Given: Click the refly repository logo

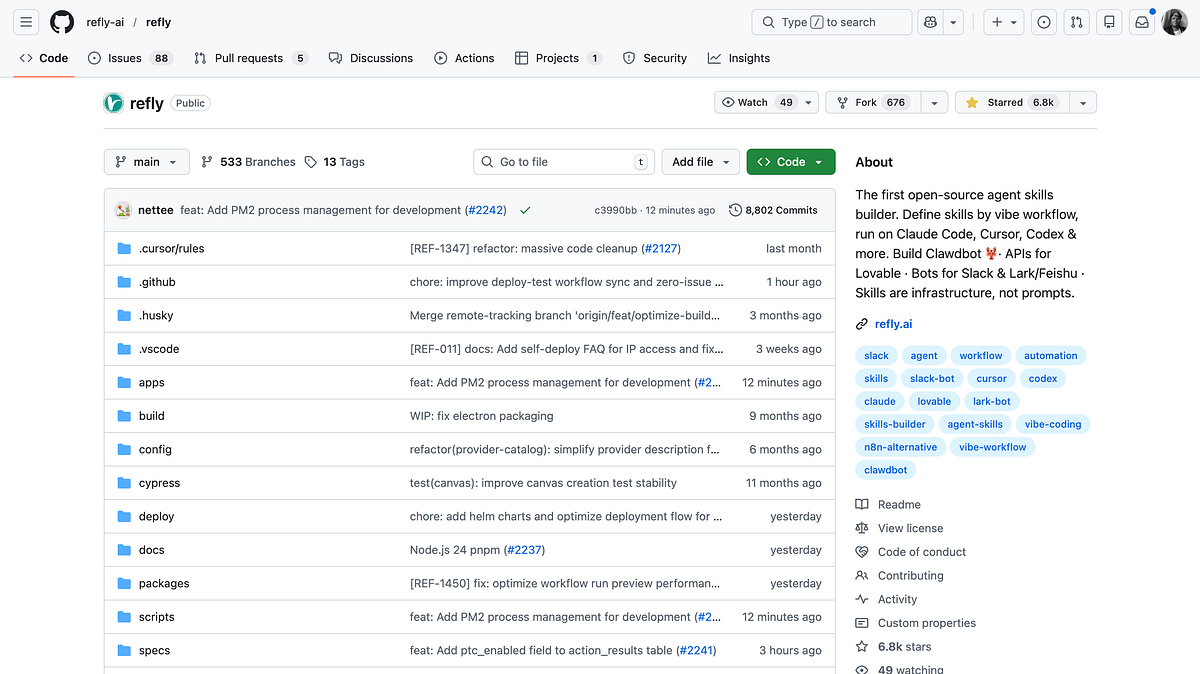Looking at the screenshot, I should point(113,103).
